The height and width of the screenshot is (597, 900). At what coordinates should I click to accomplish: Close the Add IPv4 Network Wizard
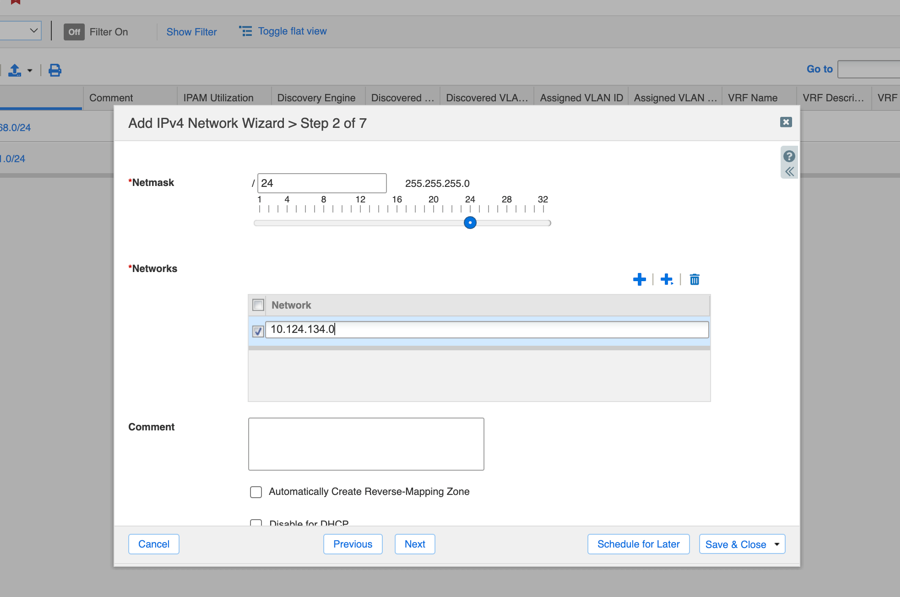tap(786, 122)
